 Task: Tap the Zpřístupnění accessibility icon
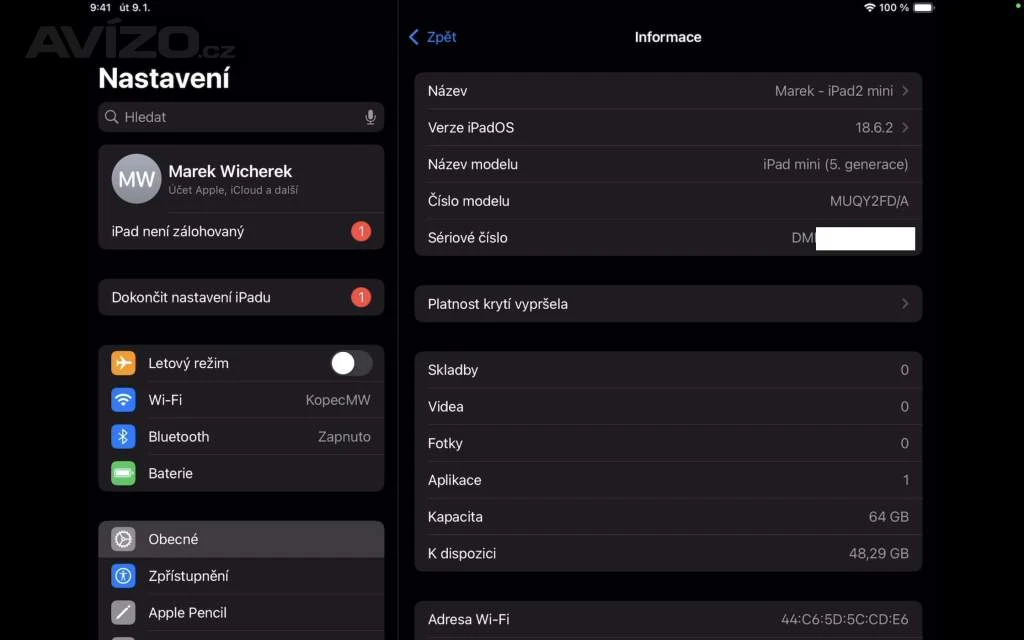(x=123, y=576)
